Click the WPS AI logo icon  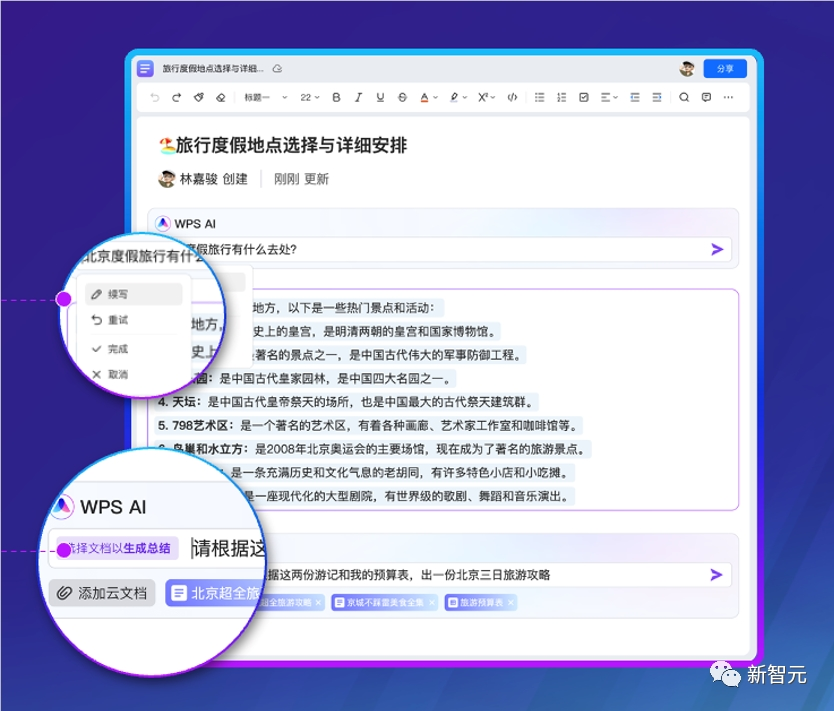[163, 222]
